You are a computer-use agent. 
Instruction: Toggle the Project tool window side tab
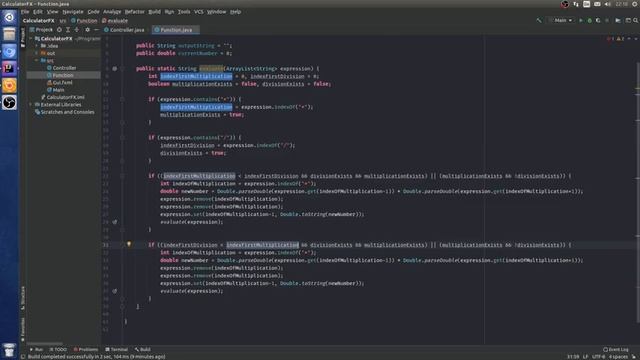click(x=23, y=37)
